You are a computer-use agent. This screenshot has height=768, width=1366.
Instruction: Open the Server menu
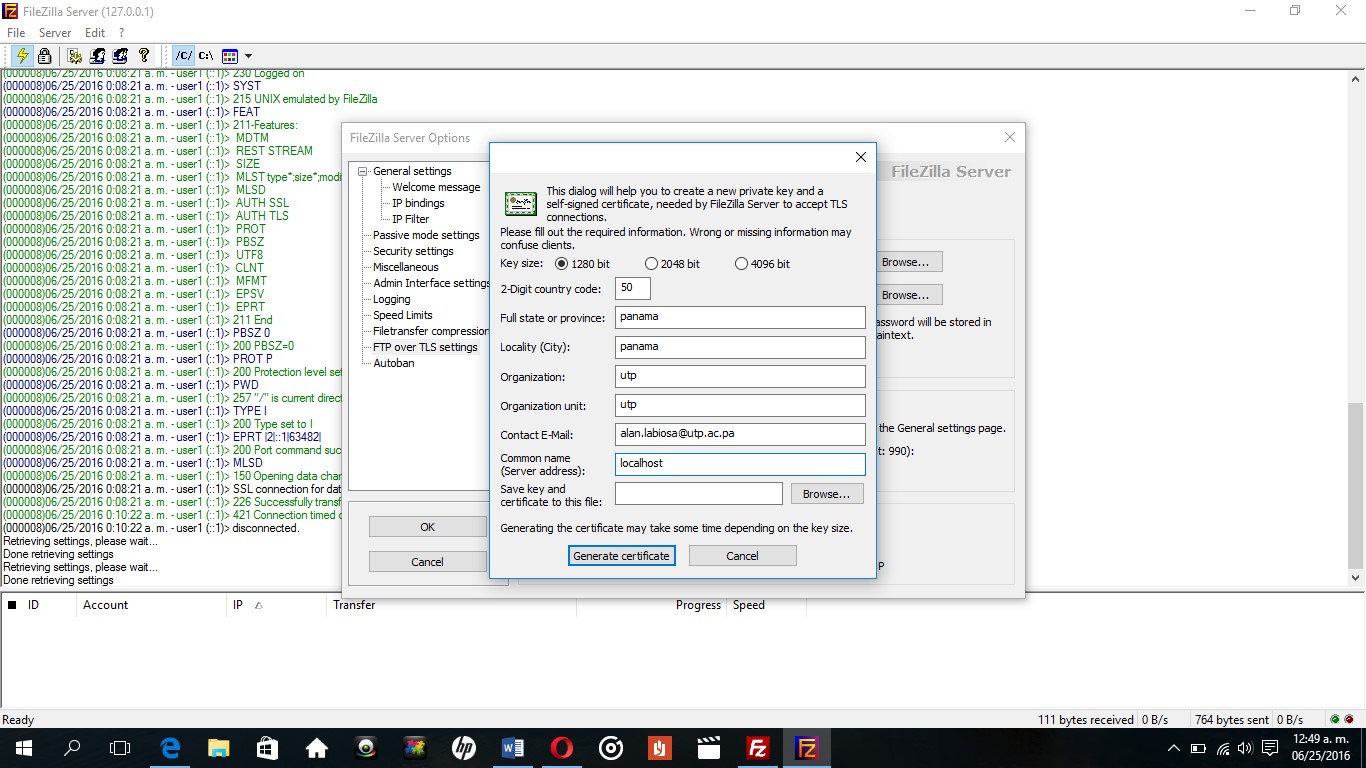(x=54, y=32)
